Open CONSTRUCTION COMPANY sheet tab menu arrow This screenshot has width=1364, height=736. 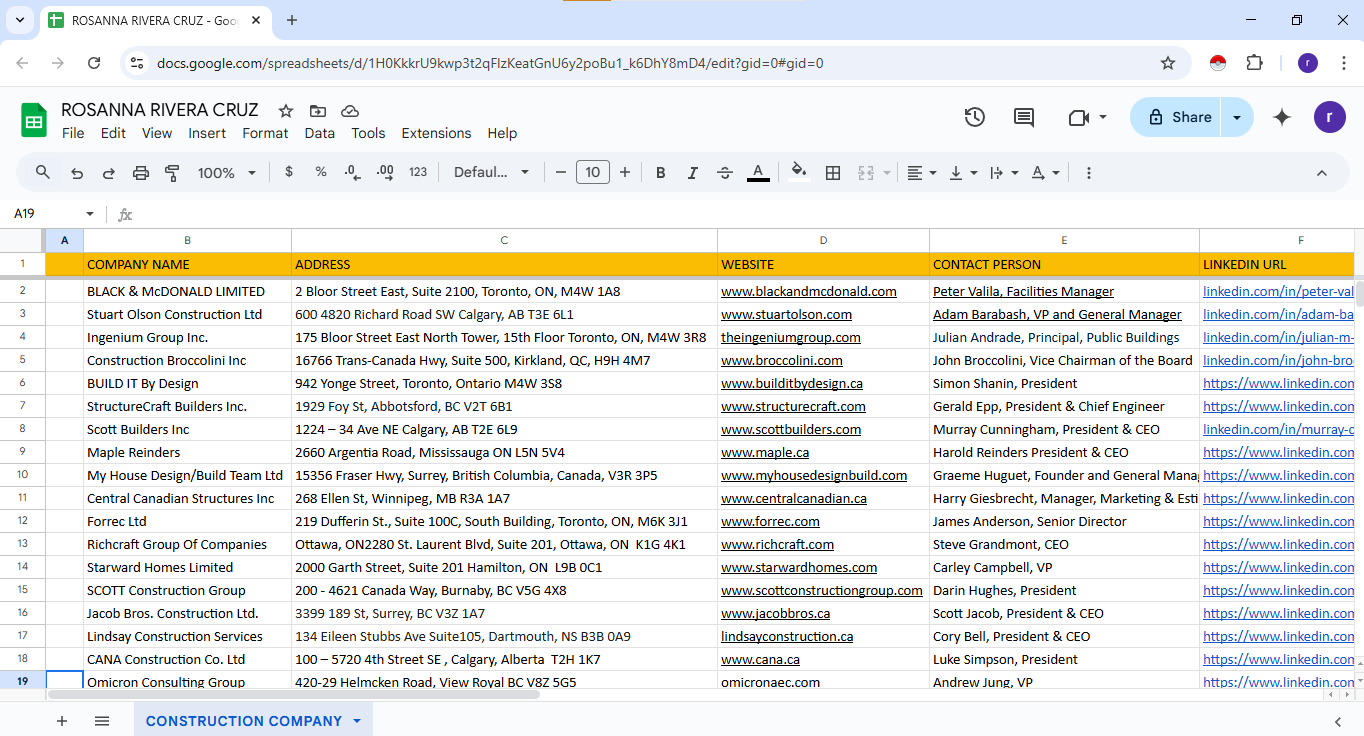click(x=357, y=721)
